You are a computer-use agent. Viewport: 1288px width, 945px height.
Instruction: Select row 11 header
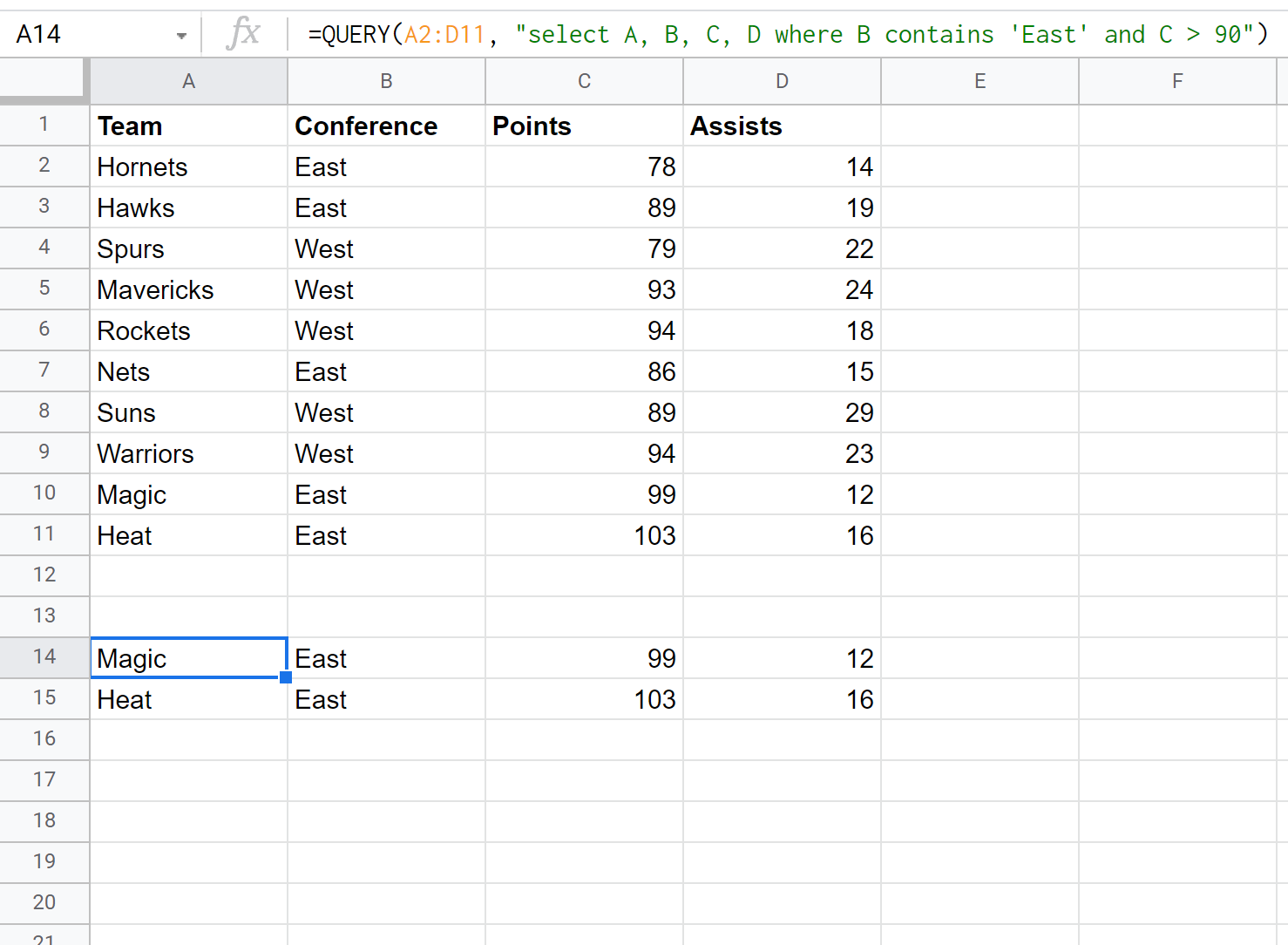pos(44,534)
